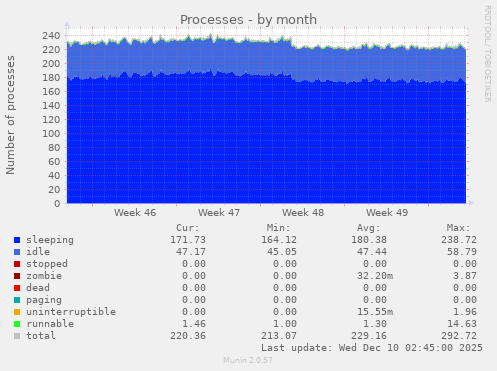
Task: Click the 'idle' legend label
Action: (38, 252)
